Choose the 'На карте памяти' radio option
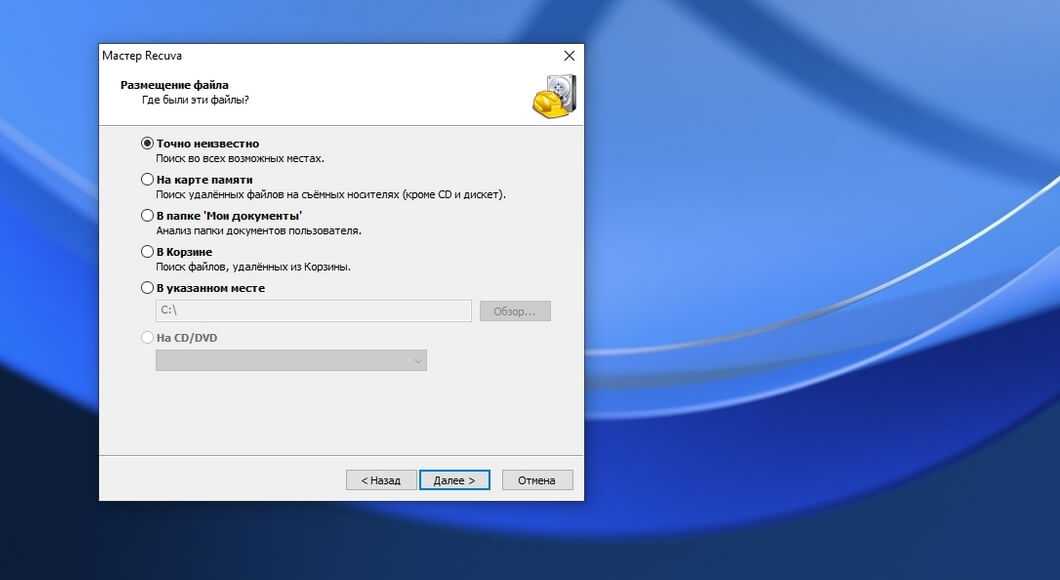Screen dimensions: 1060x580 tap(148, 180)
